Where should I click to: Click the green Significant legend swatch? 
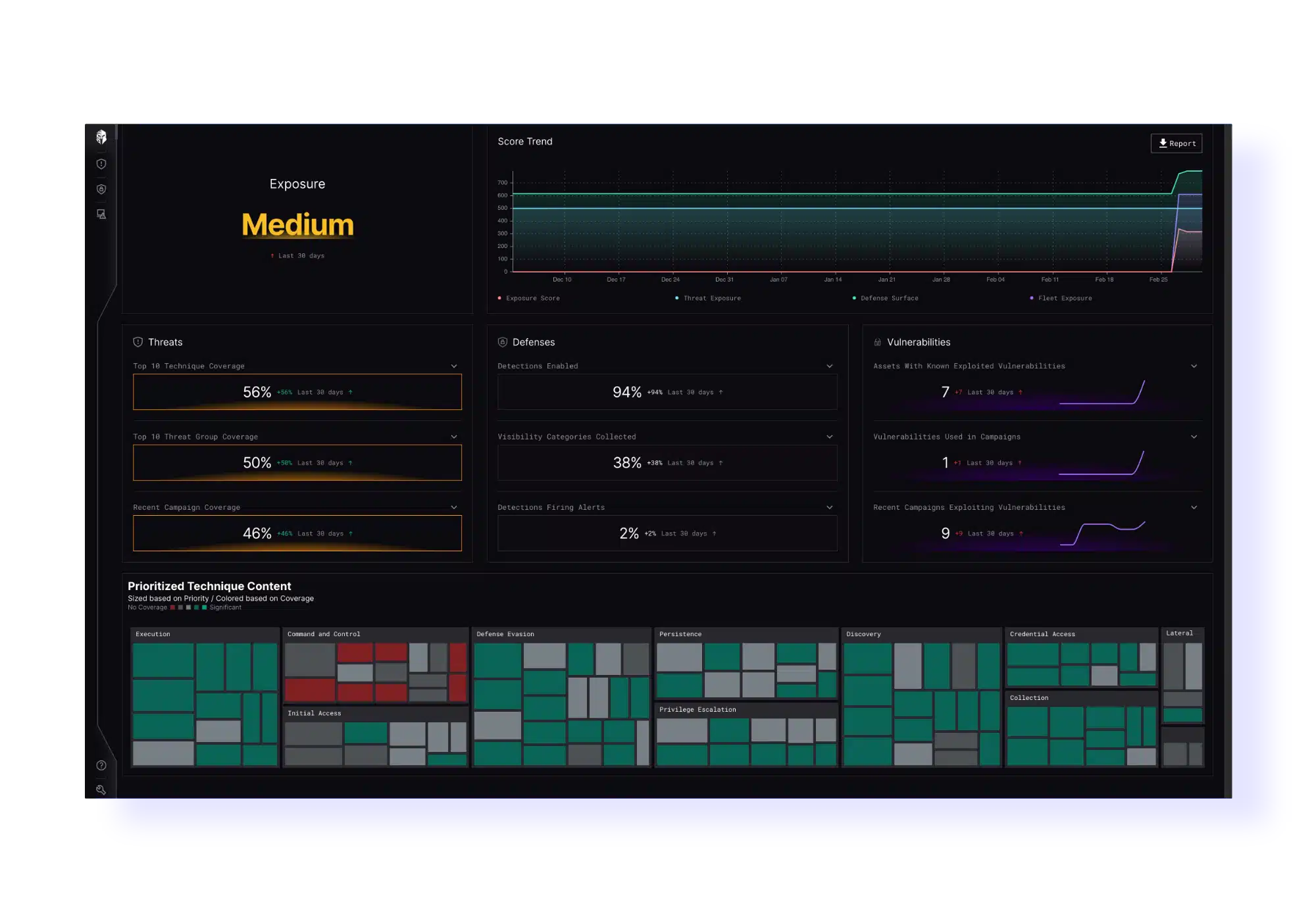(205, 608)
